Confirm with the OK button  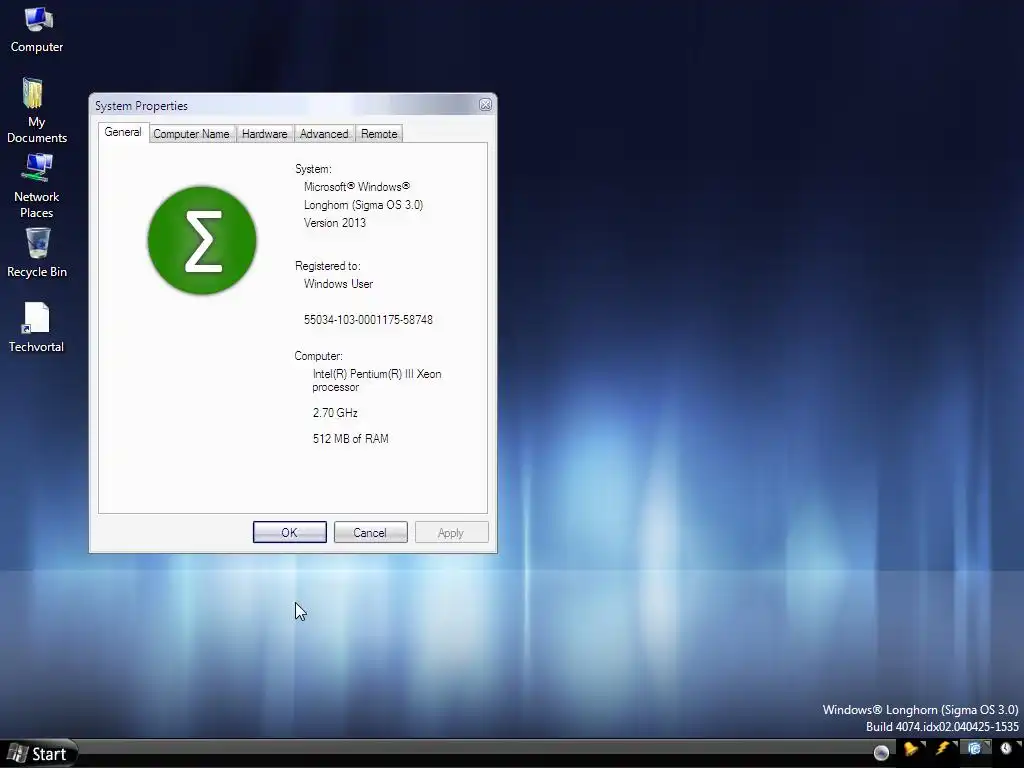pyautogui.click(x=289, y=532)
